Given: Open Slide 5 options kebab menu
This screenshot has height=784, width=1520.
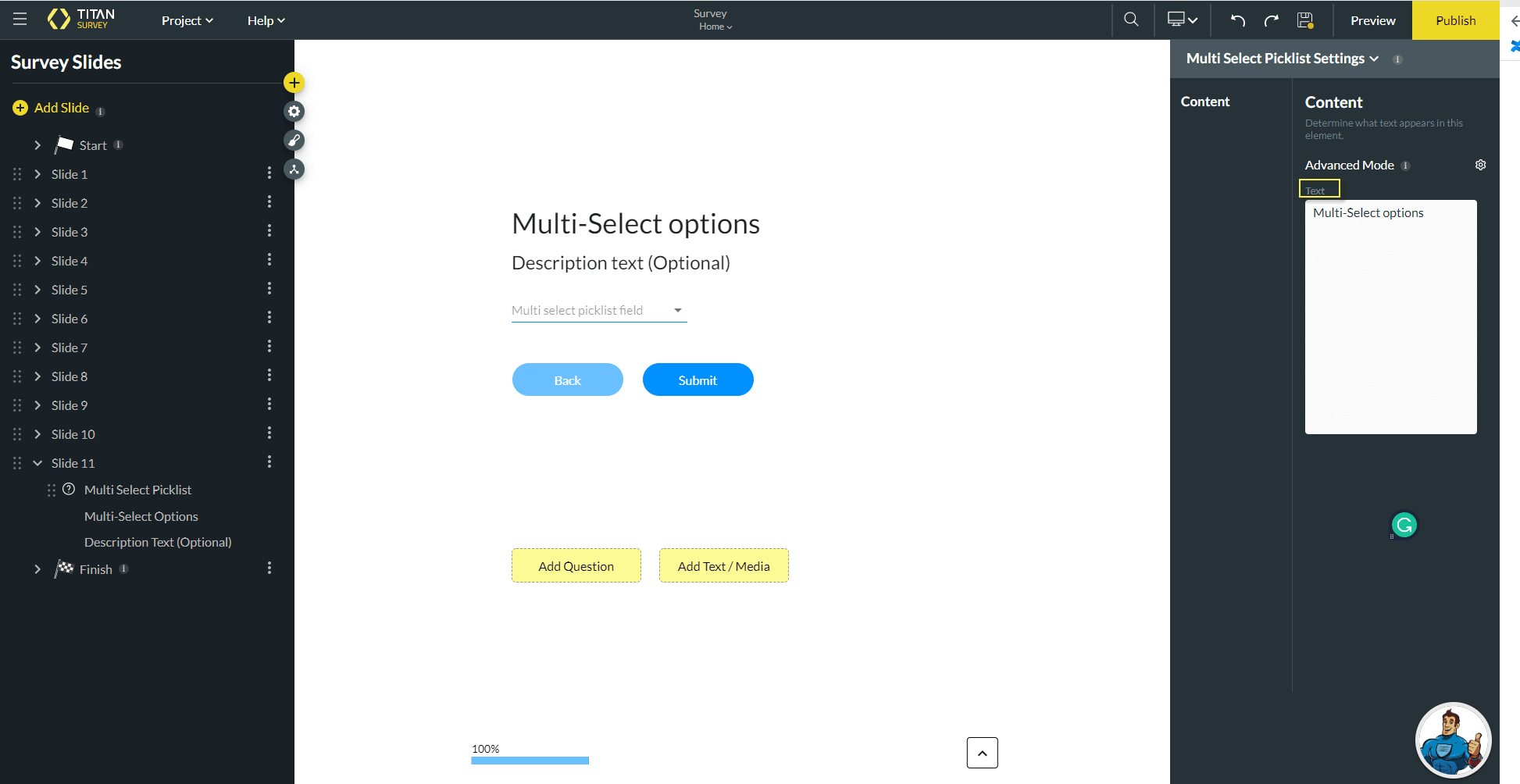Looking at the screenshot, I should tap(269, 288).
